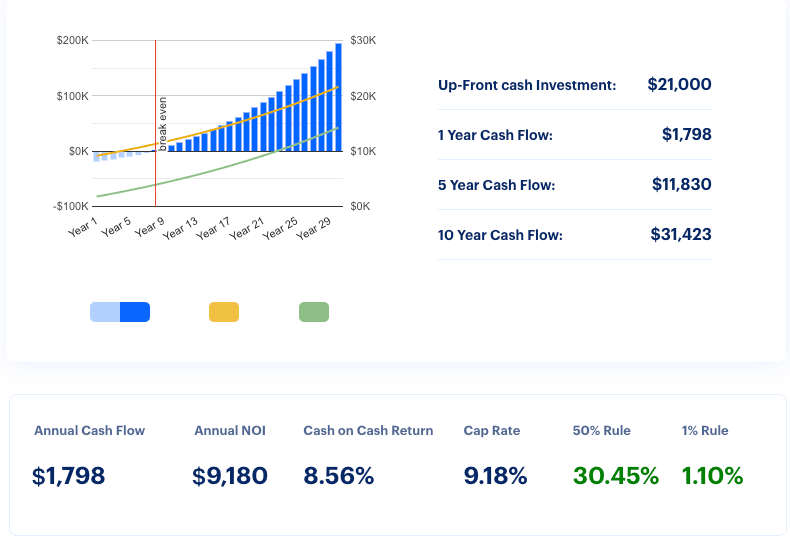Click the green 50% Rule 30.45% value
790x541 pixels.
pos(615,476)
